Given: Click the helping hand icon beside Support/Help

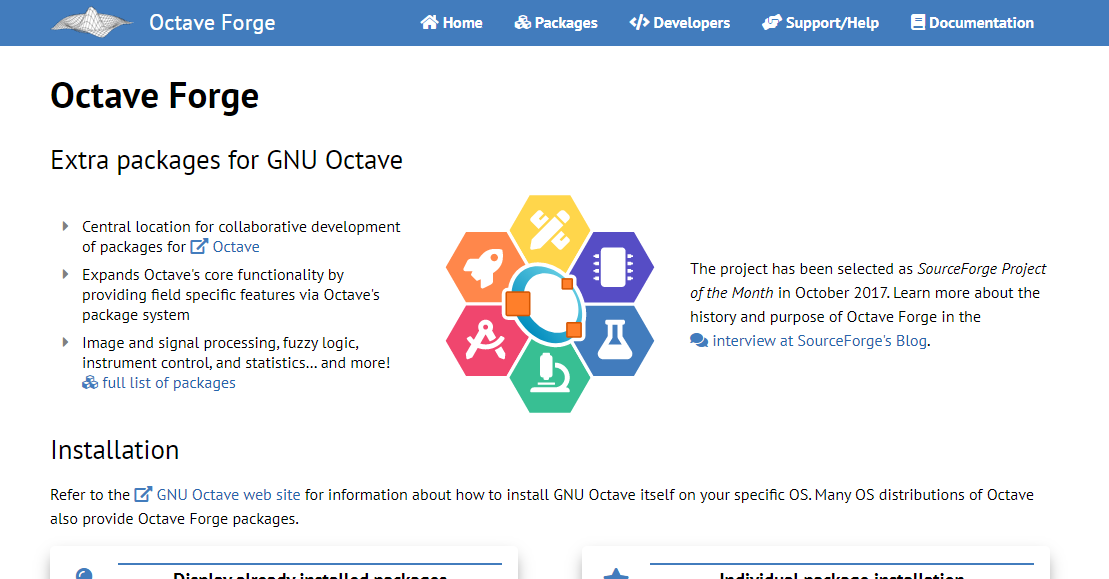Looking at the screenshot, I should pyautogui.click(x=772, y=23).
